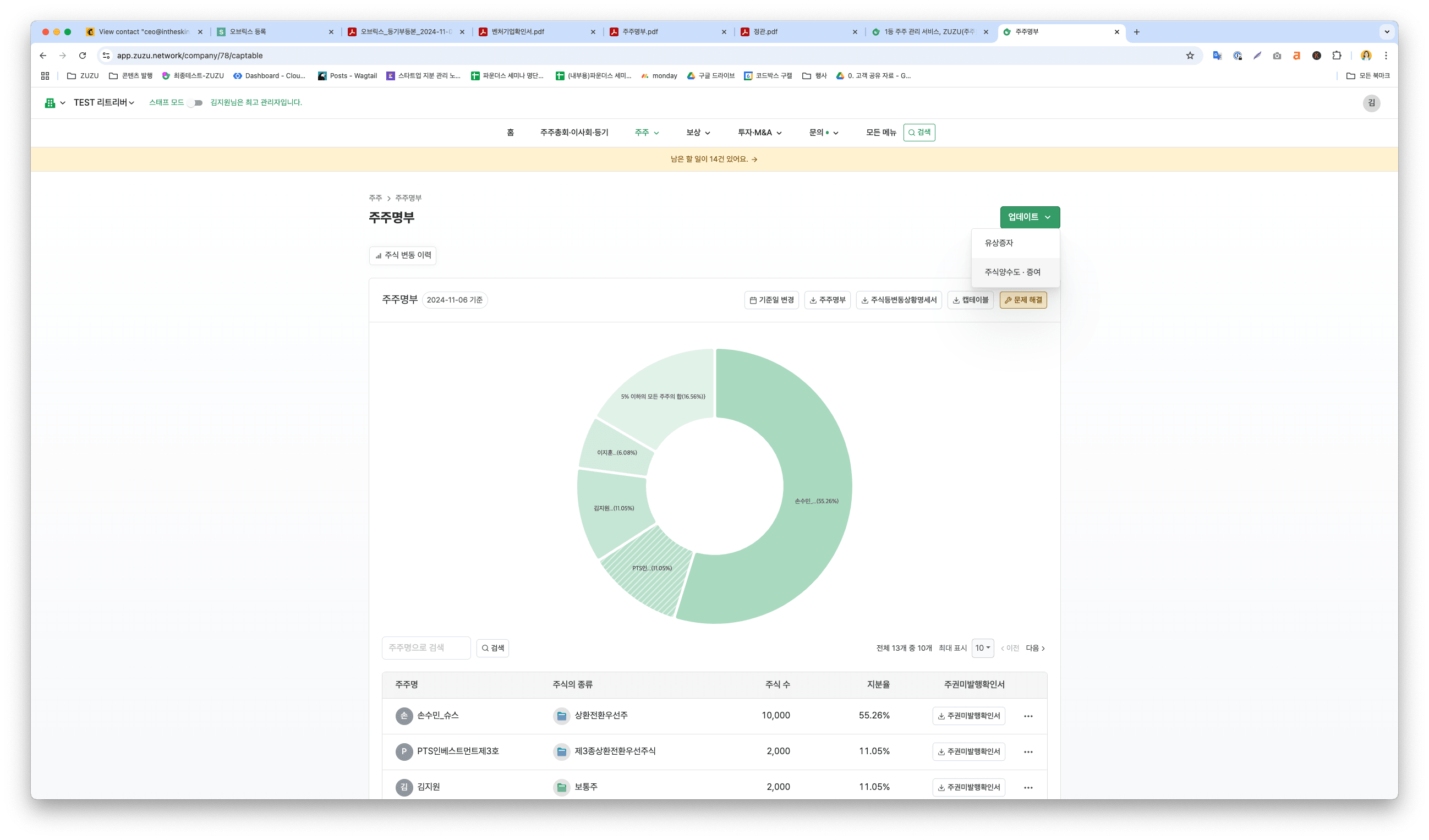Download the 주주명부 document

[x=827, y=300]
